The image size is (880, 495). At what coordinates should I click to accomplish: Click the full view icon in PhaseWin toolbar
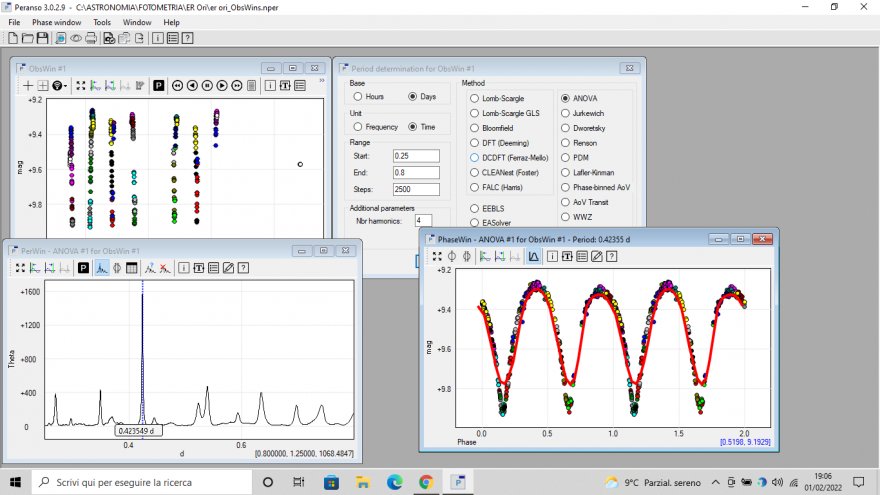tap(437, 257)
